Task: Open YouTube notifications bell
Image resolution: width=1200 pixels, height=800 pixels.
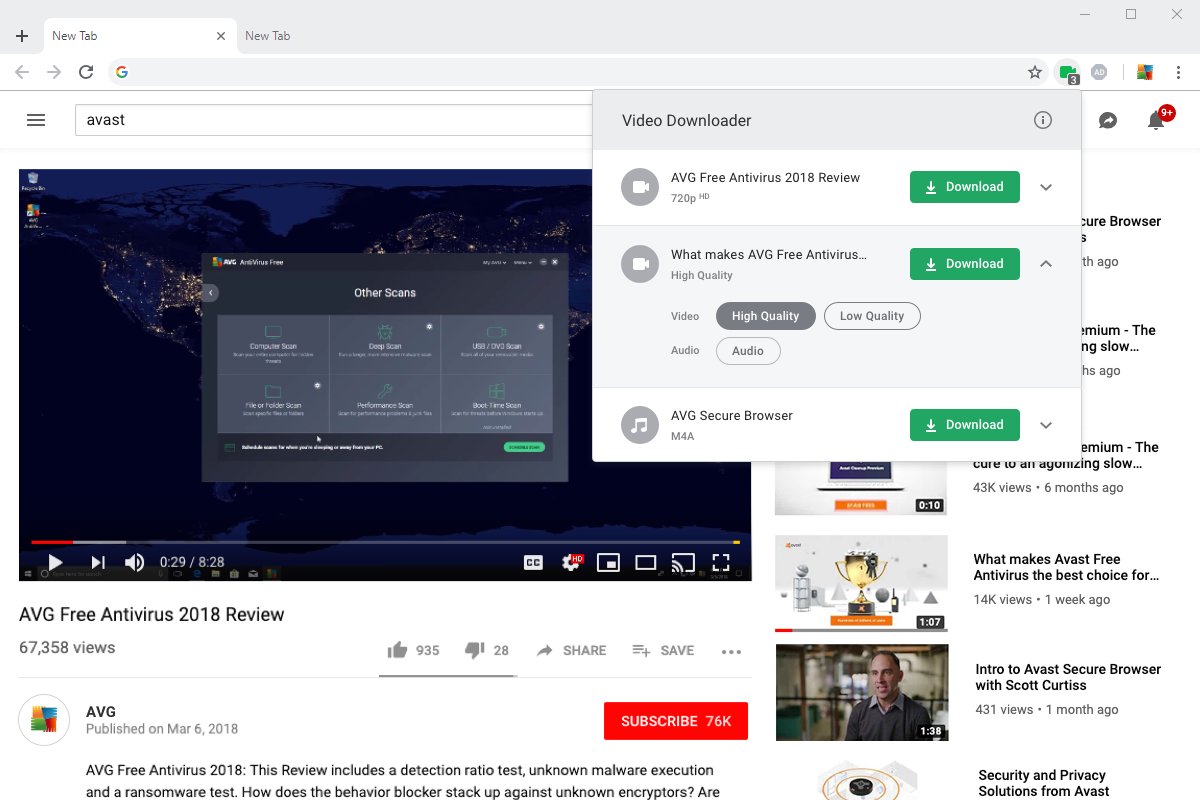Action: (1156, 120)
